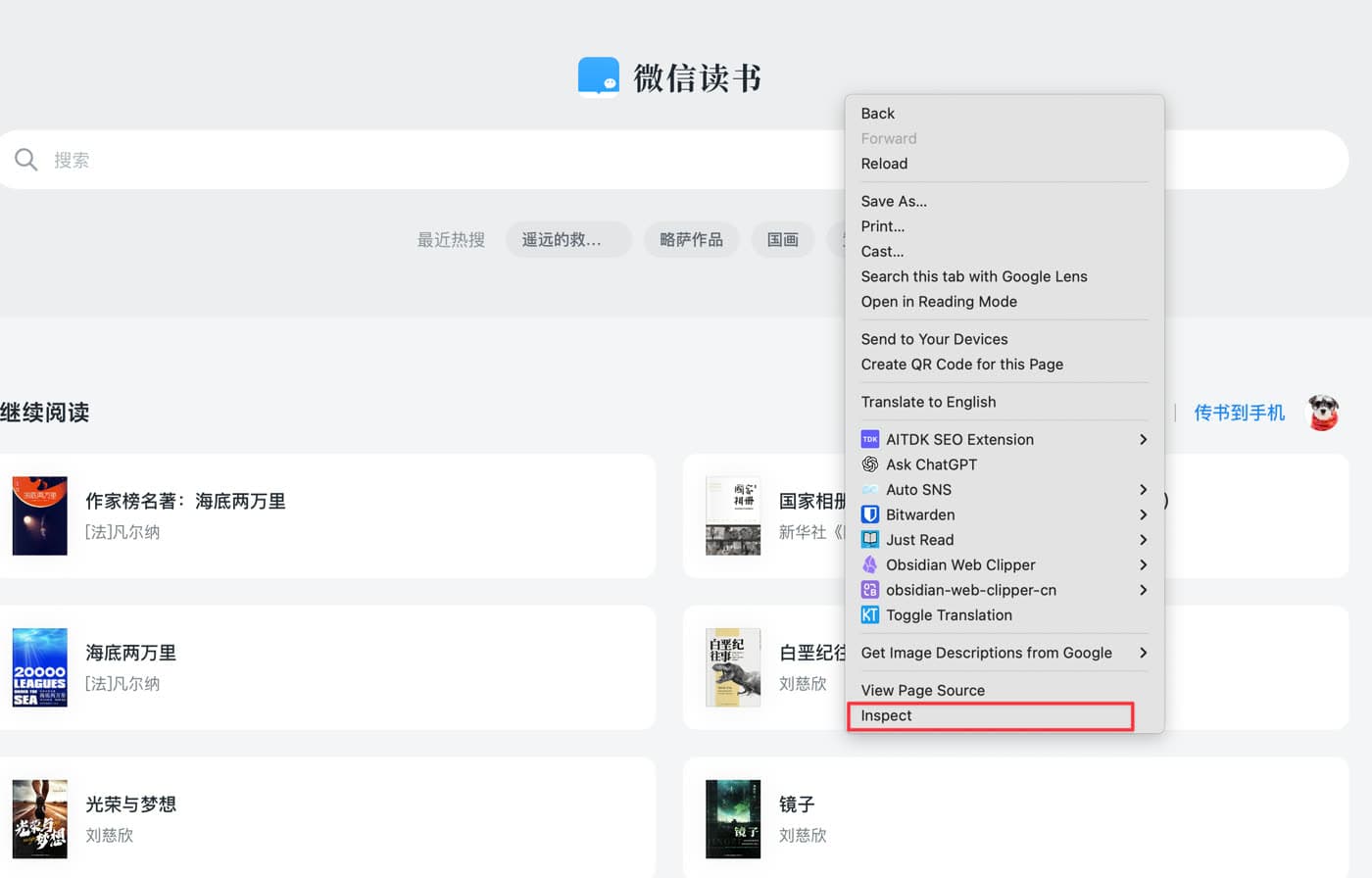This screenshot has height=878, width=1372.
Task: Expand Get Image Descriptions submenu arrow
Action: click(x=1143, y=653)
